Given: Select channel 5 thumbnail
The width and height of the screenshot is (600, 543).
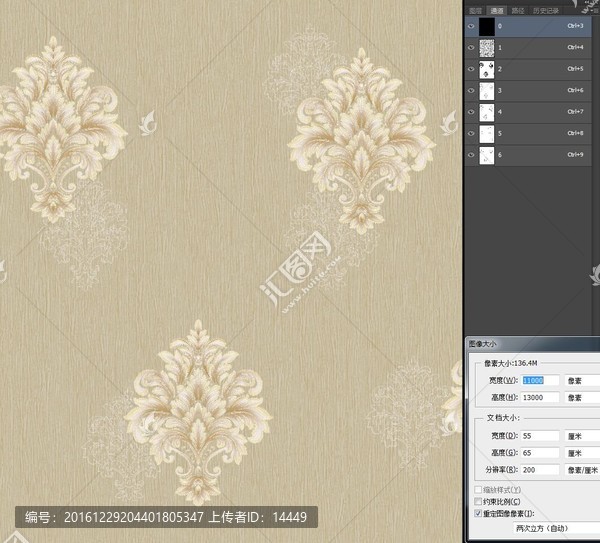Looking at the screenshot, I should pos(487,134).
